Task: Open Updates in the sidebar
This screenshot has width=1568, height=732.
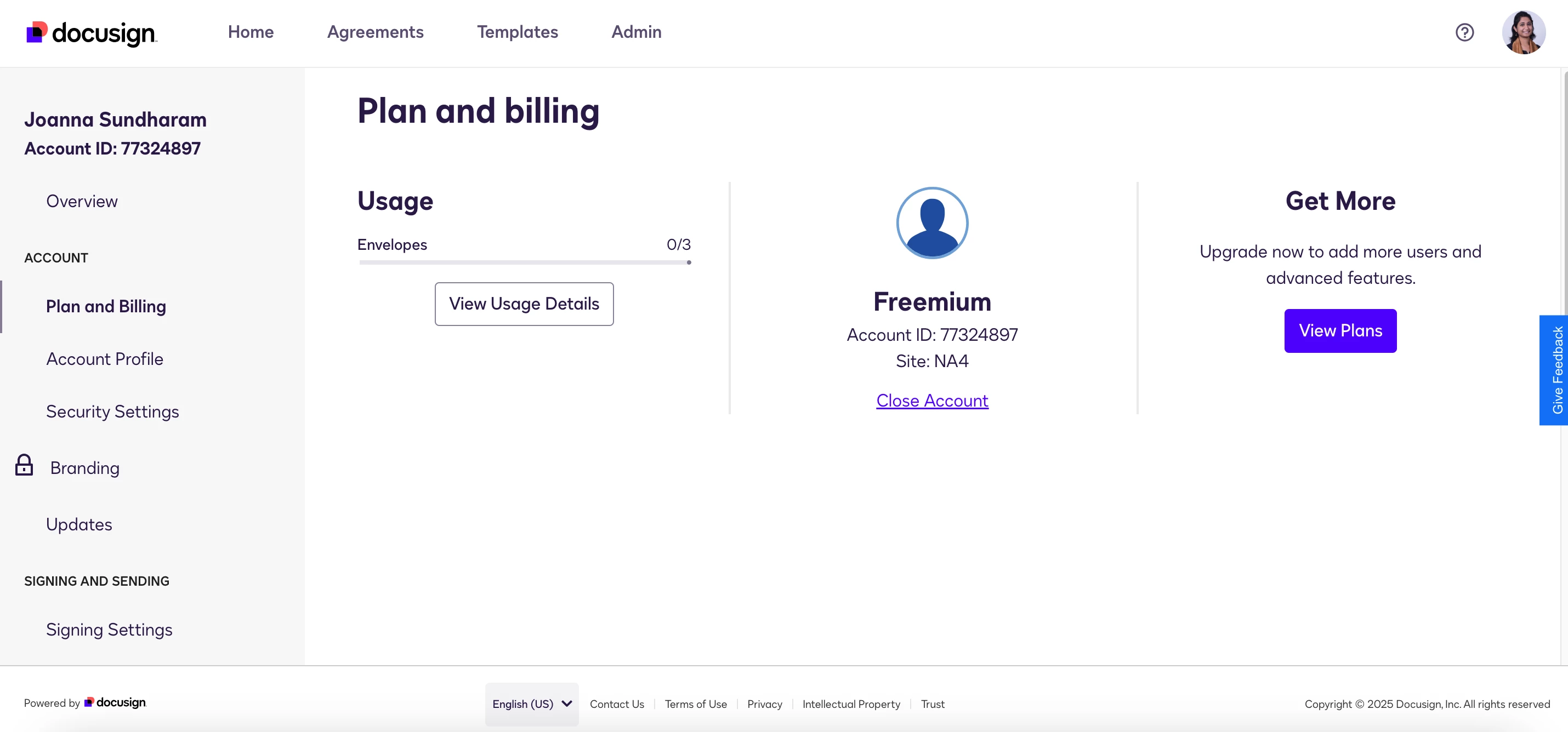Action: (79, 524)
